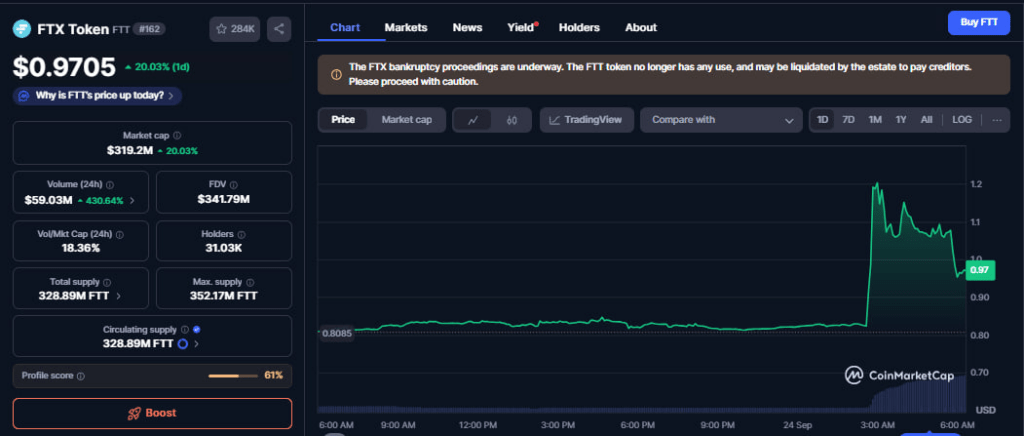Screen dimensions: 1024x436
Task: Click the #162 rank badge
Action: coord(150,29)
